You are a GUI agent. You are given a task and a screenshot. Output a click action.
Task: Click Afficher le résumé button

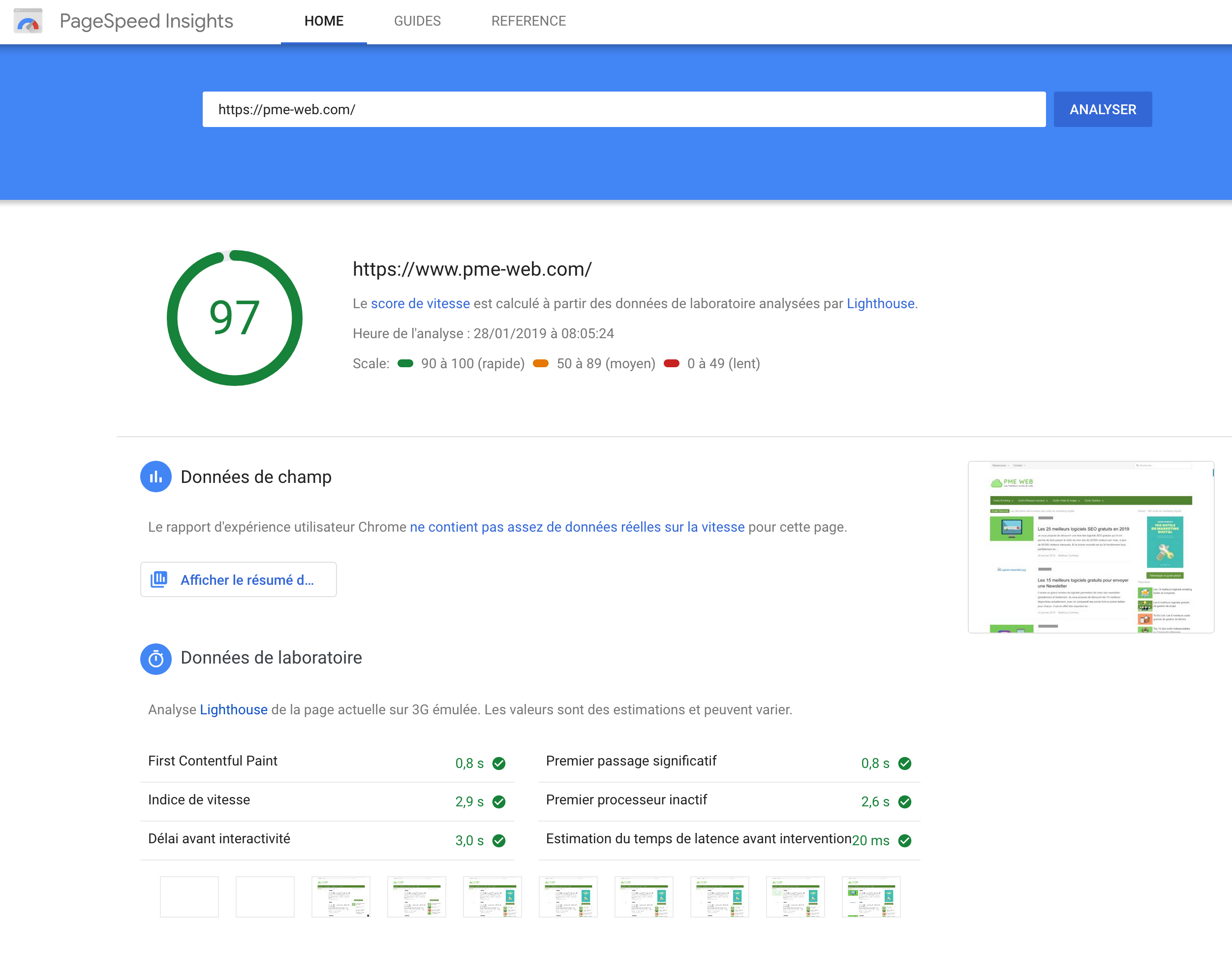click(239, 579)
